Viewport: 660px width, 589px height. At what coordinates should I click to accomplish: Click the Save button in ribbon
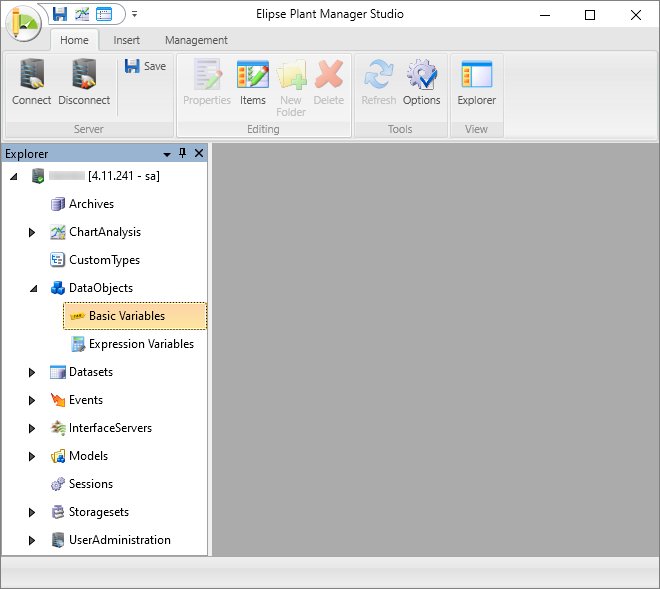coord(145,66)
